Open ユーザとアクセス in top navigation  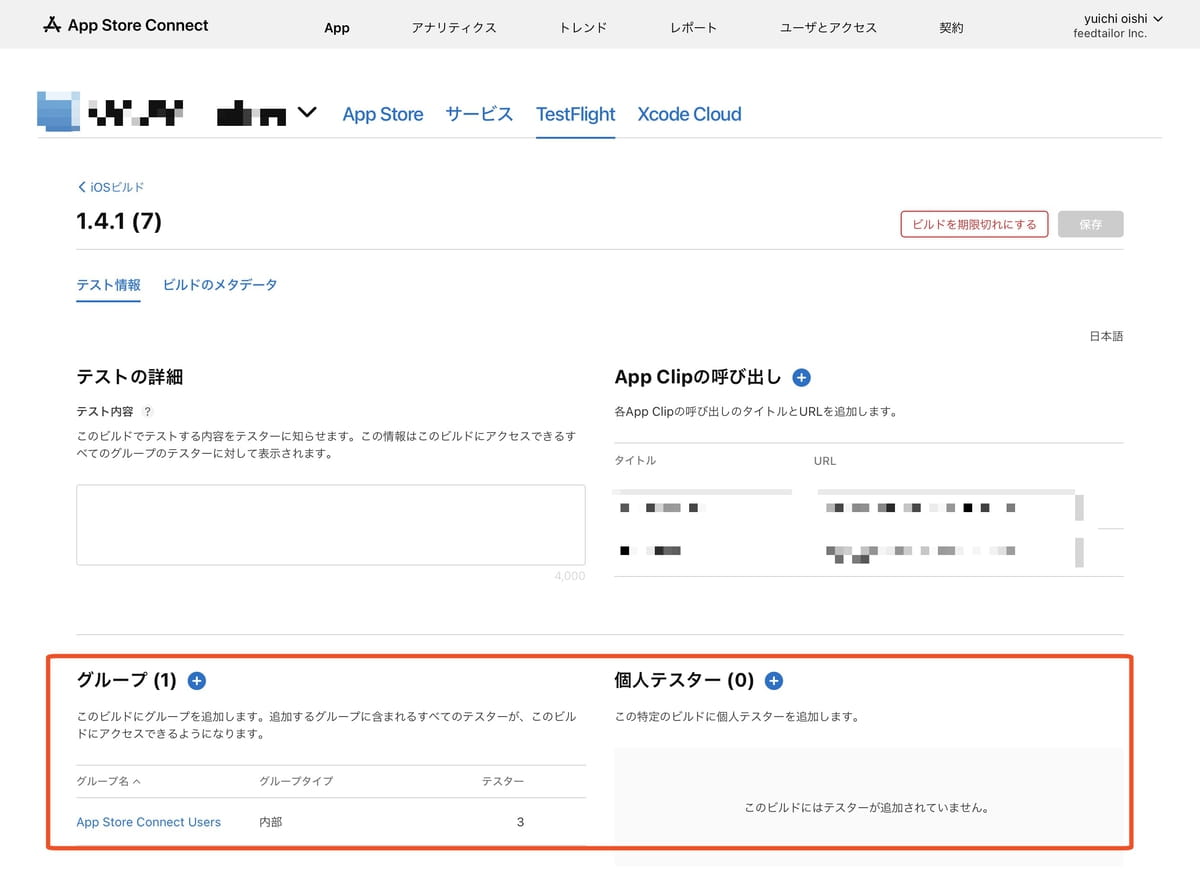click(828, 28)
